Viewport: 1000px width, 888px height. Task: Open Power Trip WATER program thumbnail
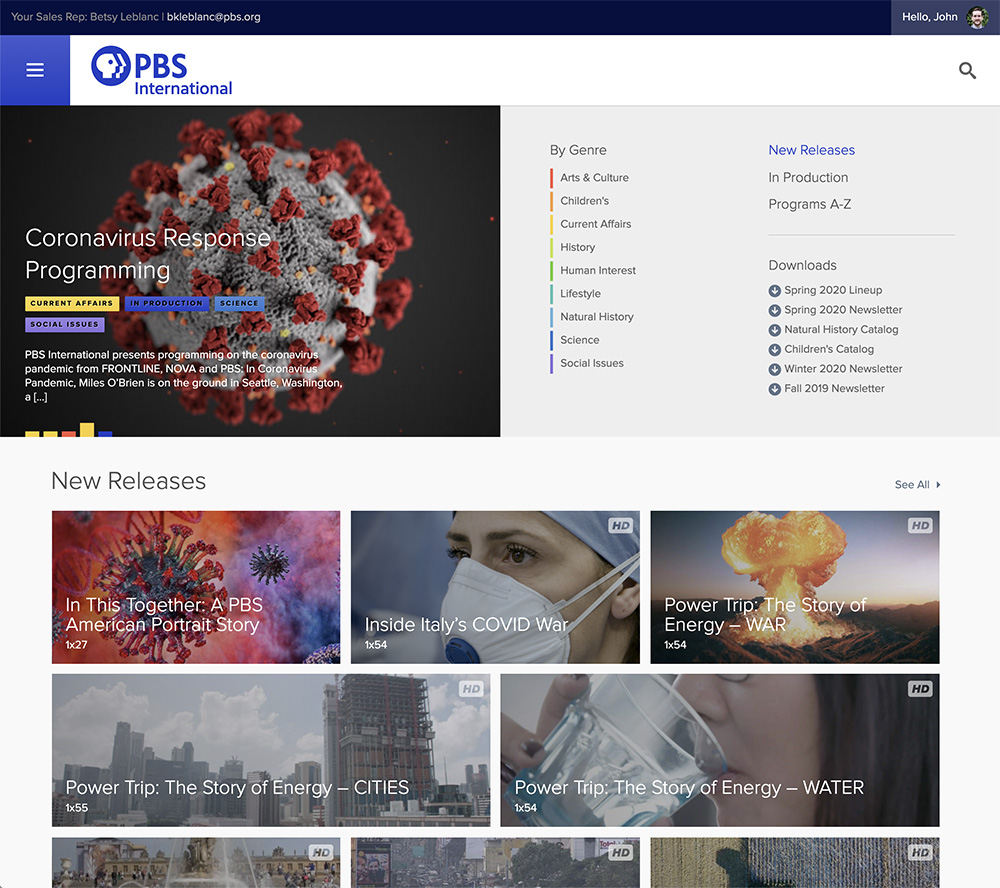[719, 750]
